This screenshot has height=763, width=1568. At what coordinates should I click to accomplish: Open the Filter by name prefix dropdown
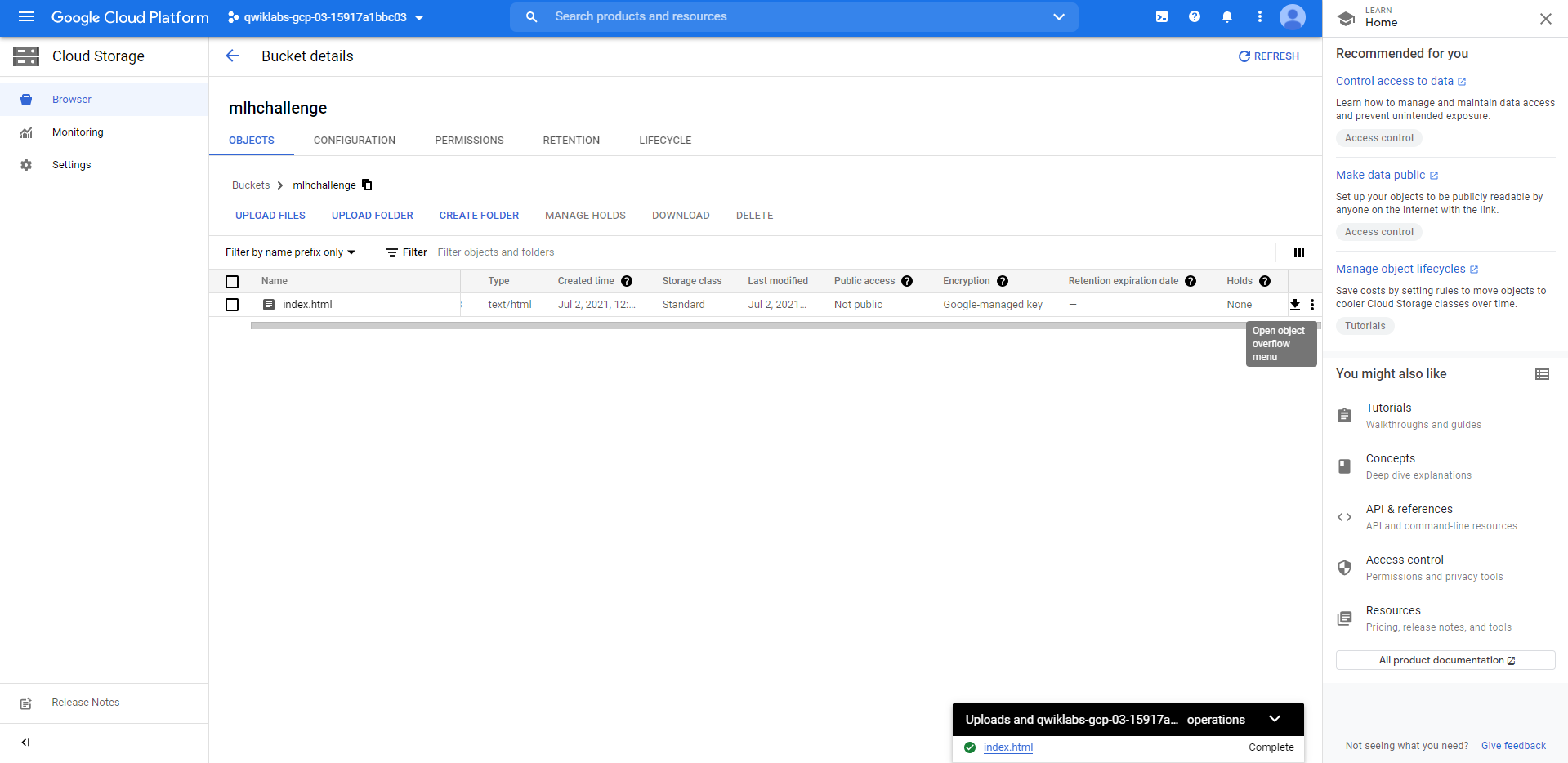tap(291, 252)
